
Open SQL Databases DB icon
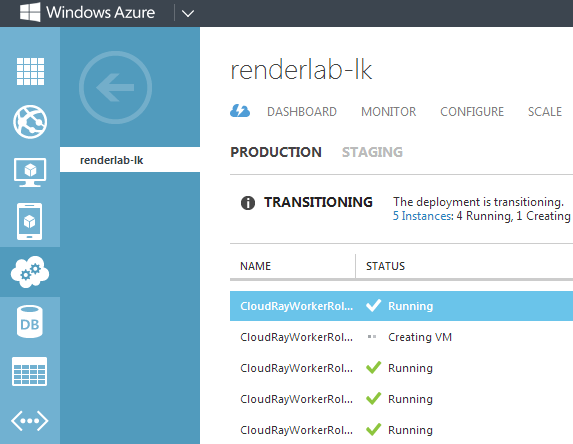pos(30,322)
